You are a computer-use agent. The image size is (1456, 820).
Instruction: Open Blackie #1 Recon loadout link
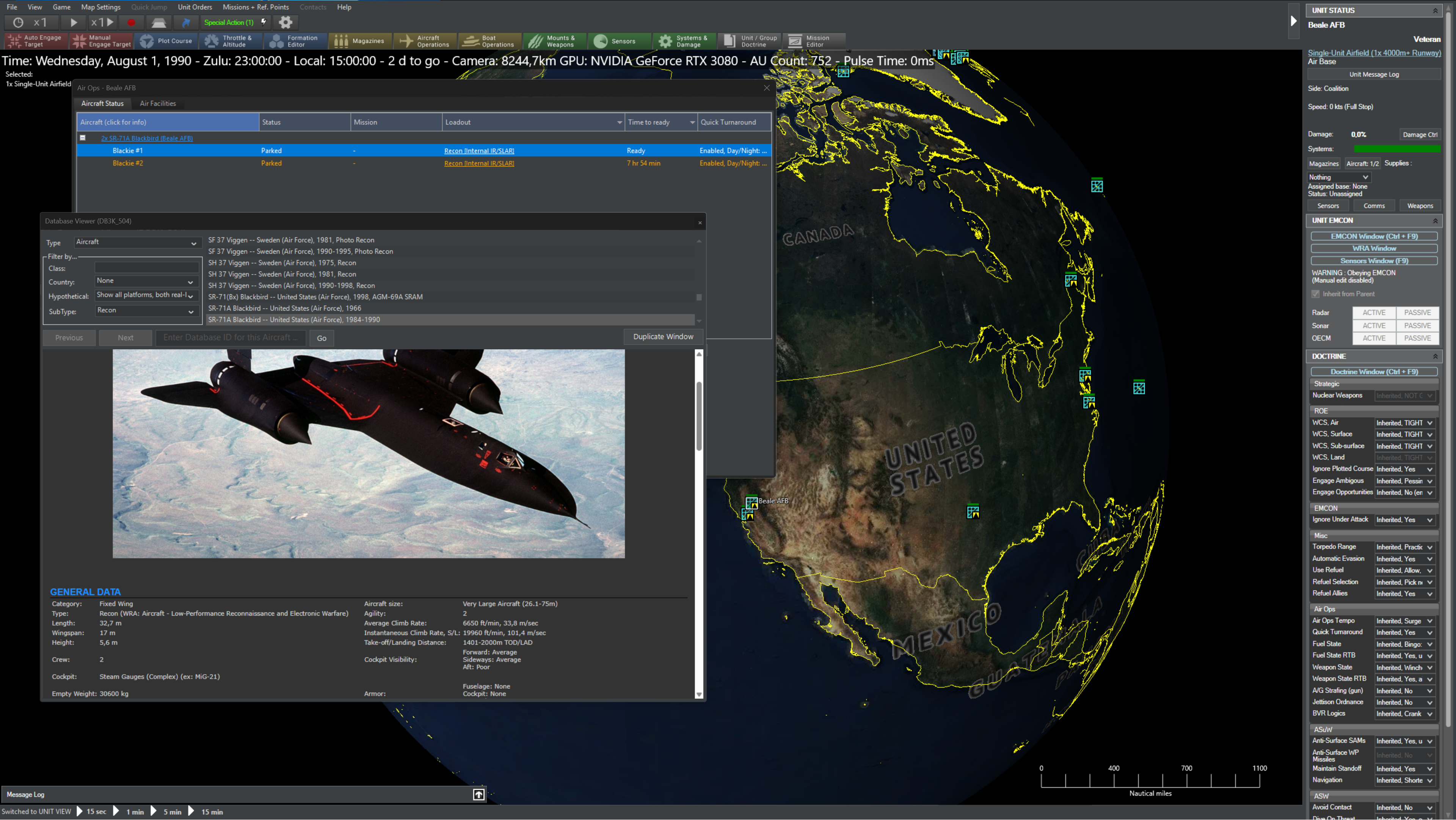click(479, 151)
